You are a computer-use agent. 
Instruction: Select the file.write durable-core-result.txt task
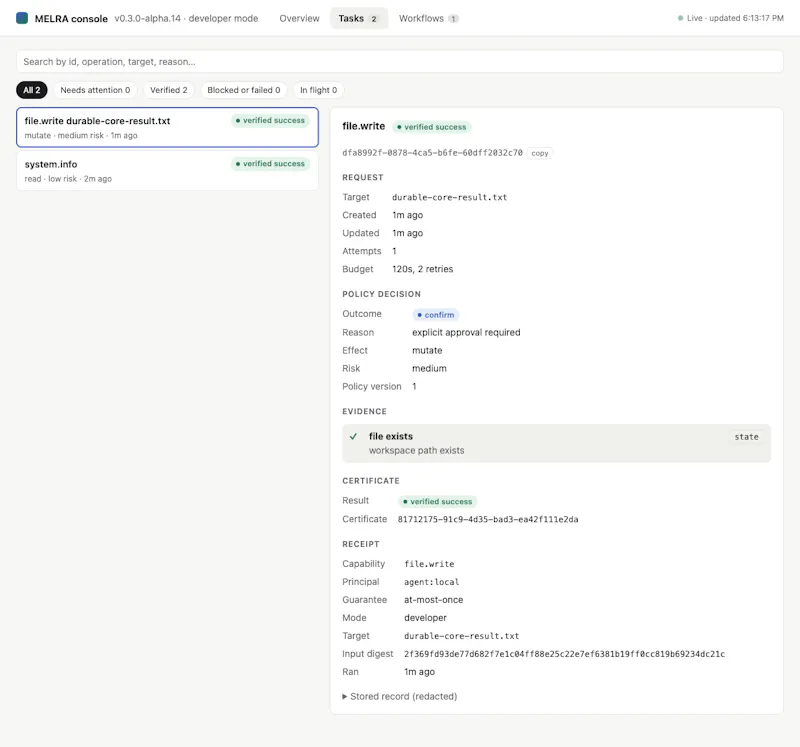click(167, 128)
